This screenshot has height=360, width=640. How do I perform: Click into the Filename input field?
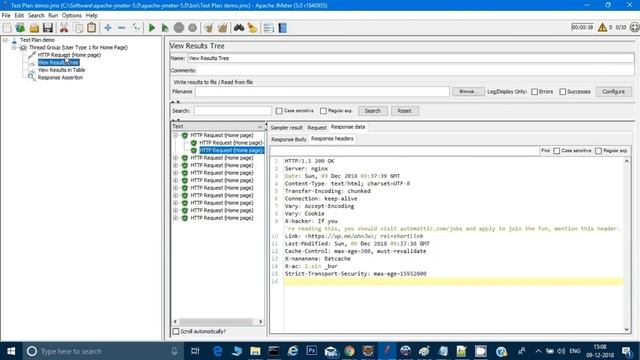pyautogui.click(x=322, y=91)
